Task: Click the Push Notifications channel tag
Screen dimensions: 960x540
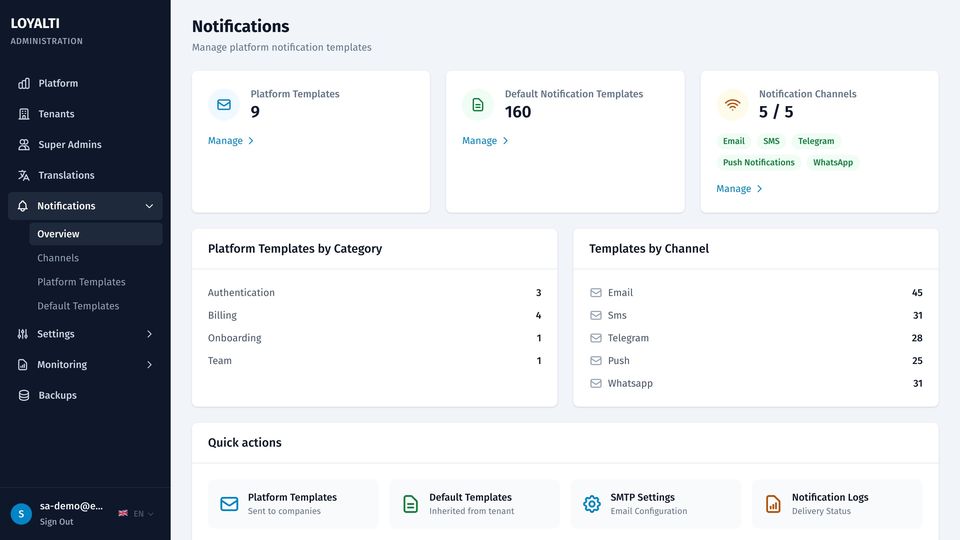Action: click(759, 162)
